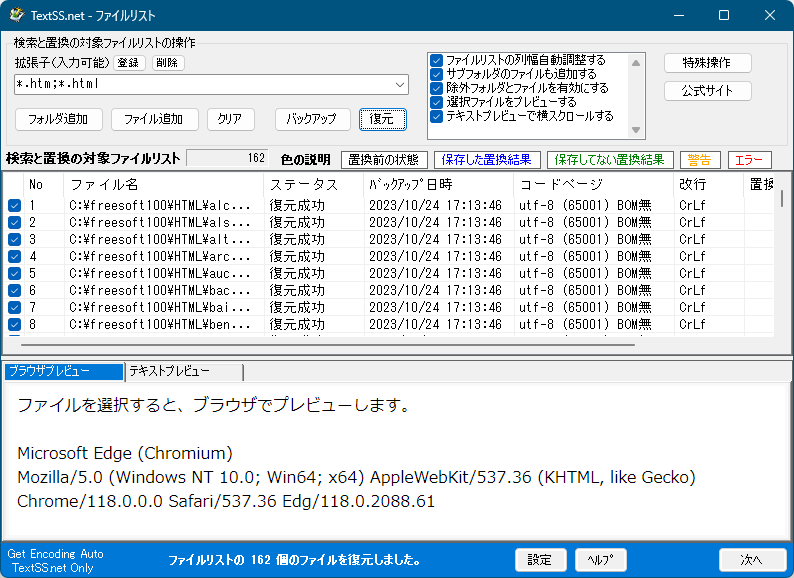Click the 削除 button
The image size is (794, 578).
point(168,63)
